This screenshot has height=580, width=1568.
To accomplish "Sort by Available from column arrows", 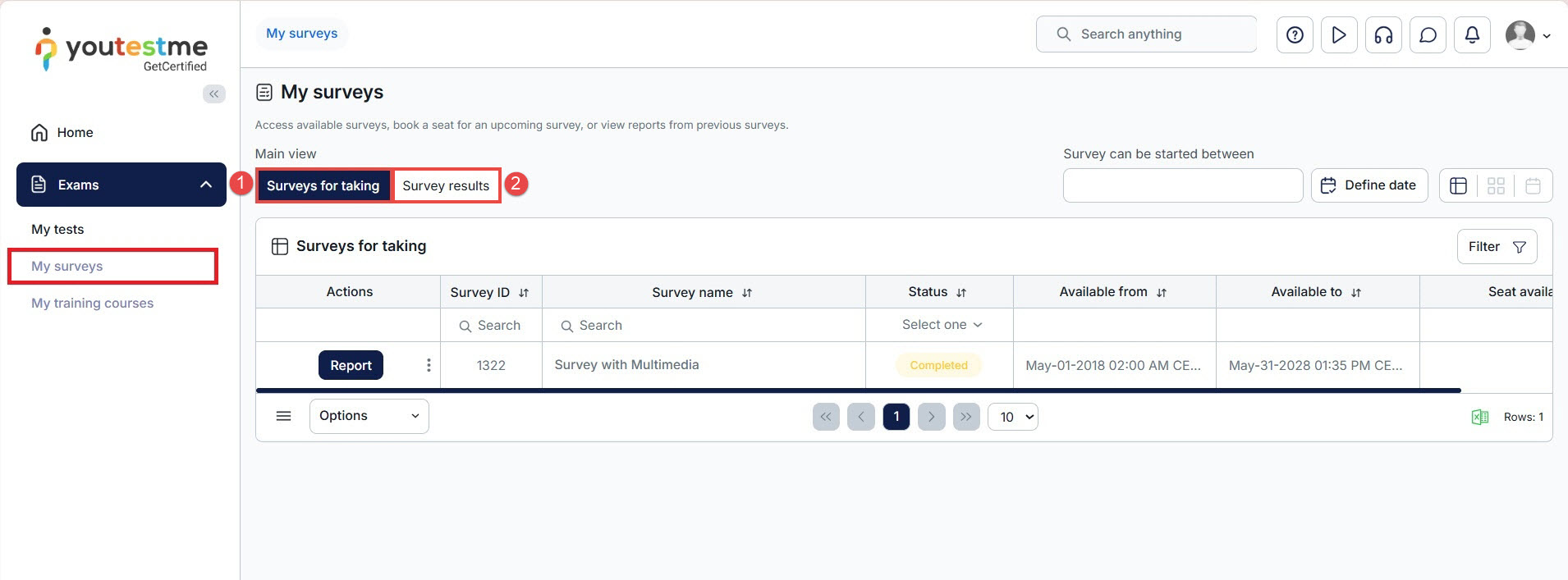I will [x=1162, y=293].
